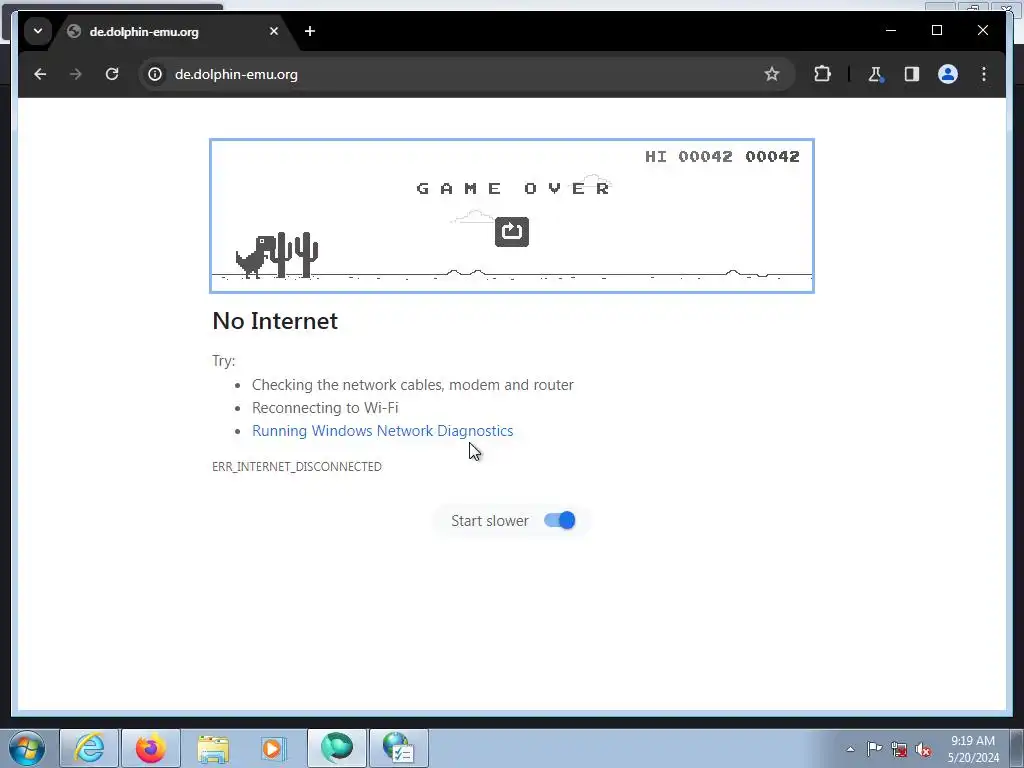Viewport: 1024px width, 768px height.
Task: Click the dino game canvas score area
Action: (x=722, y=157)
